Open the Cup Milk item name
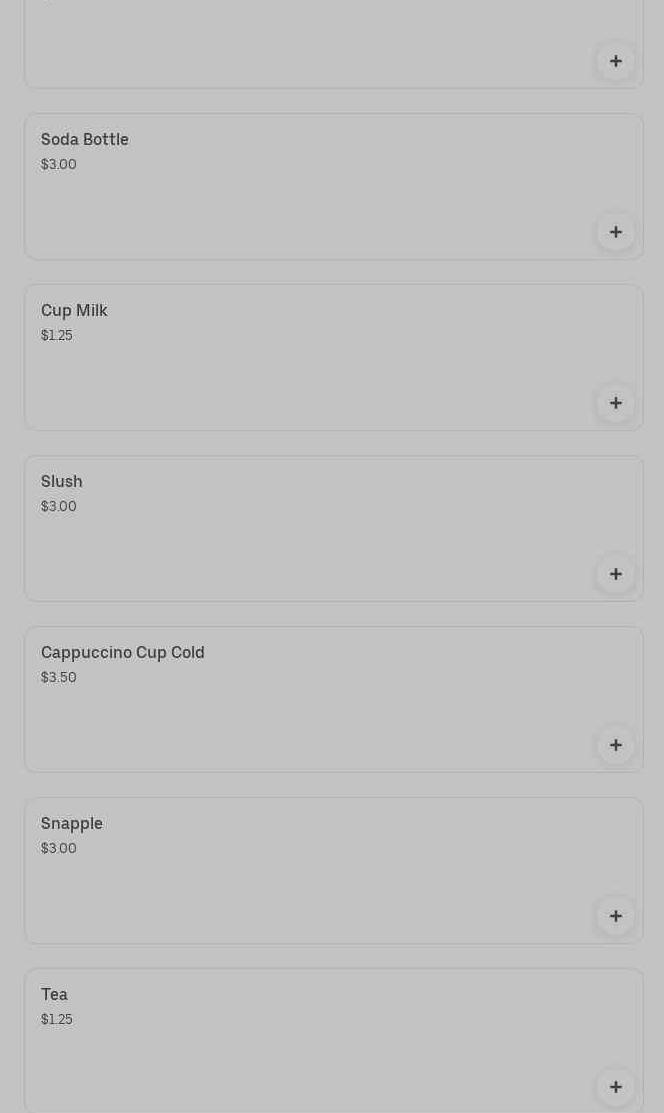The width and height of the screenshot is (664, 1113). (74, 311)
